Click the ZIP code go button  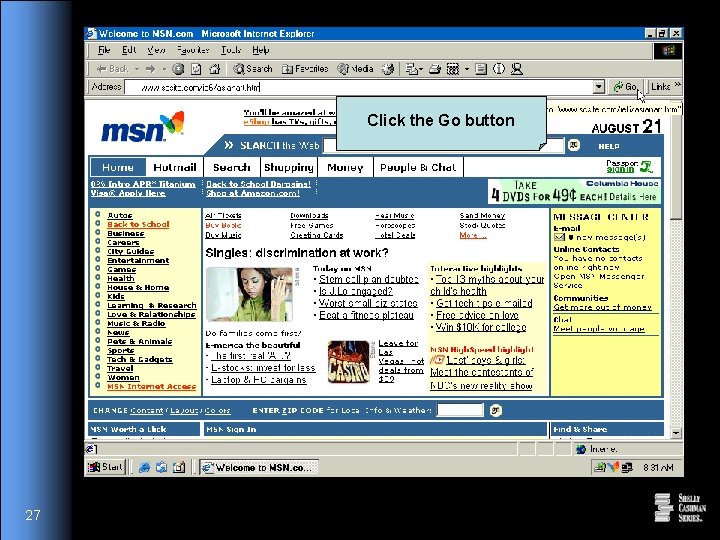495,410
